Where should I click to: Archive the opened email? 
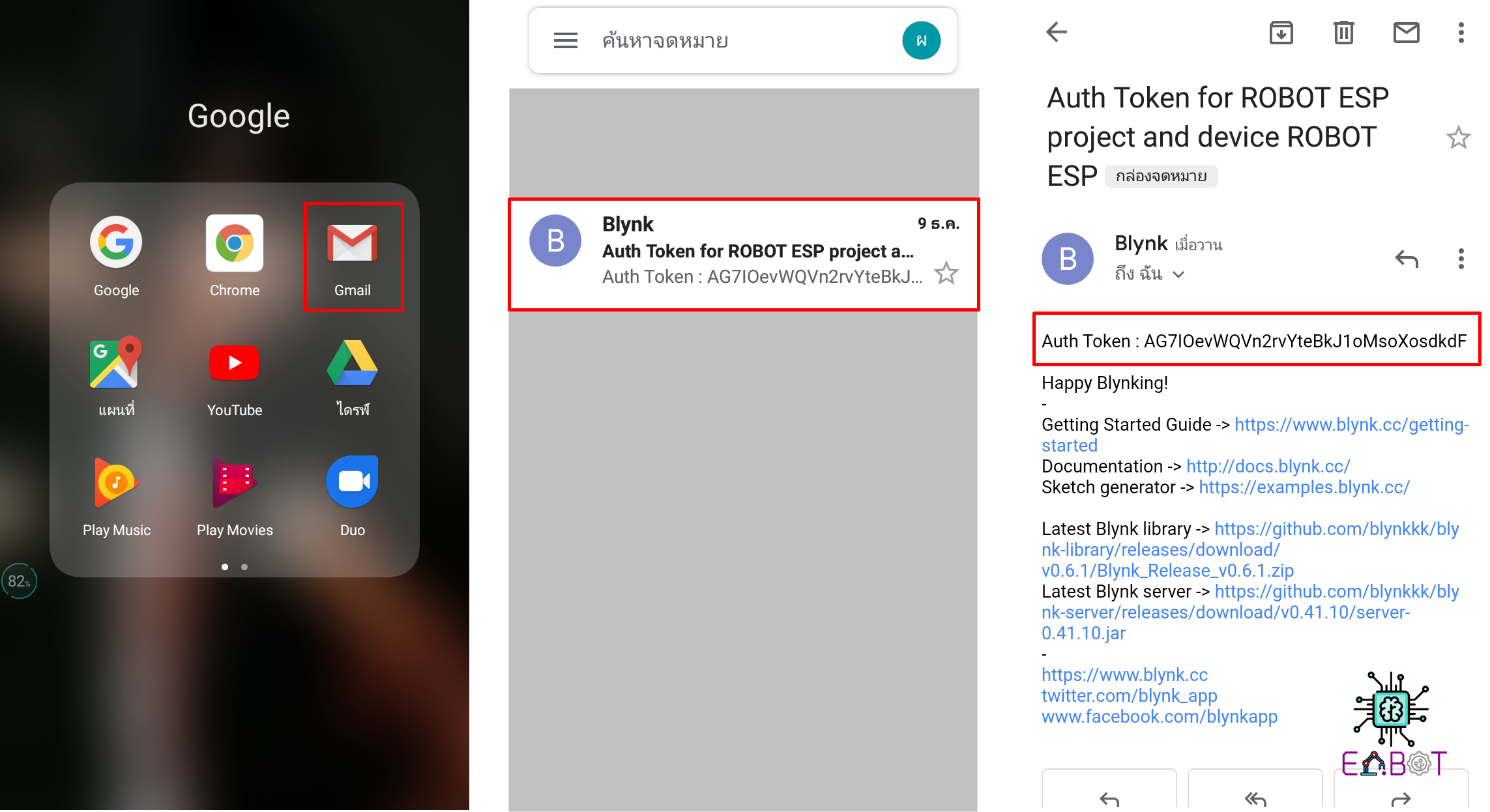(x=1281, y=32)
